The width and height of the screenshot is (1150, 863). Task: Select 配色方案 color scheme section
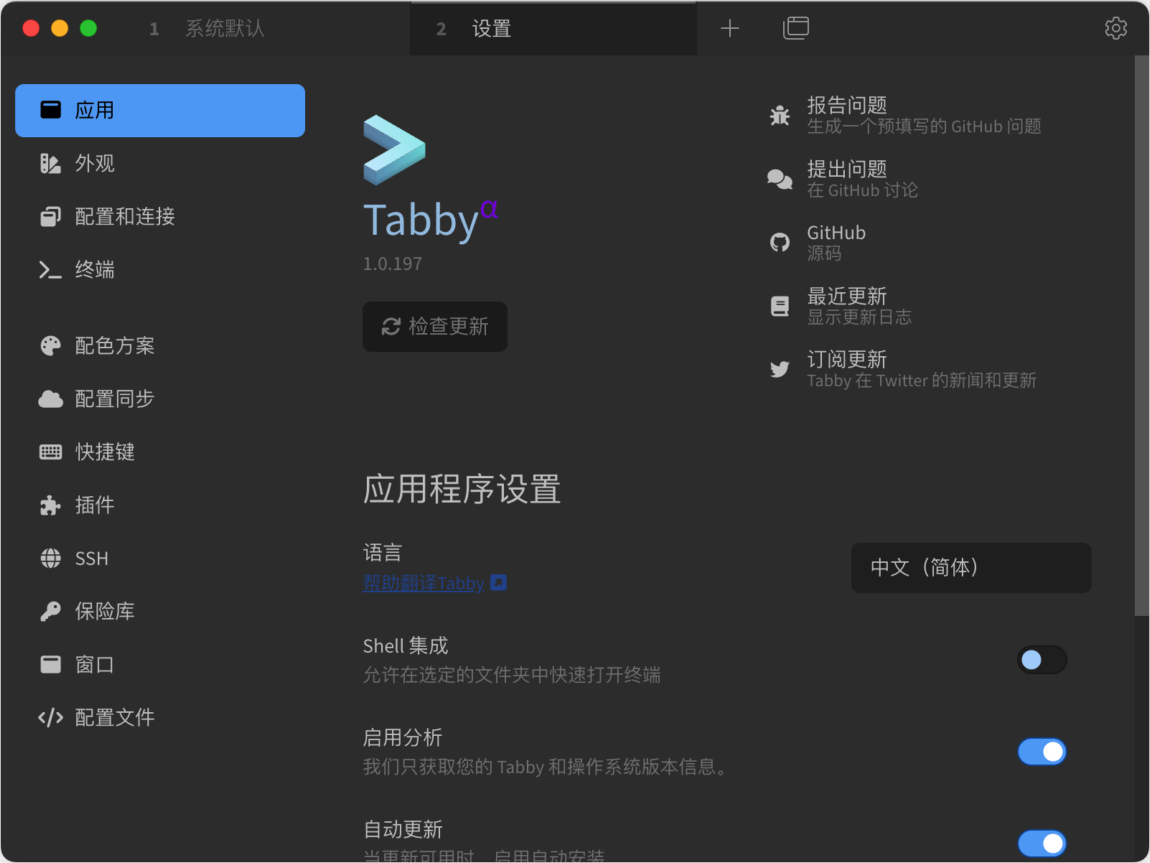[x=160, y=345]
